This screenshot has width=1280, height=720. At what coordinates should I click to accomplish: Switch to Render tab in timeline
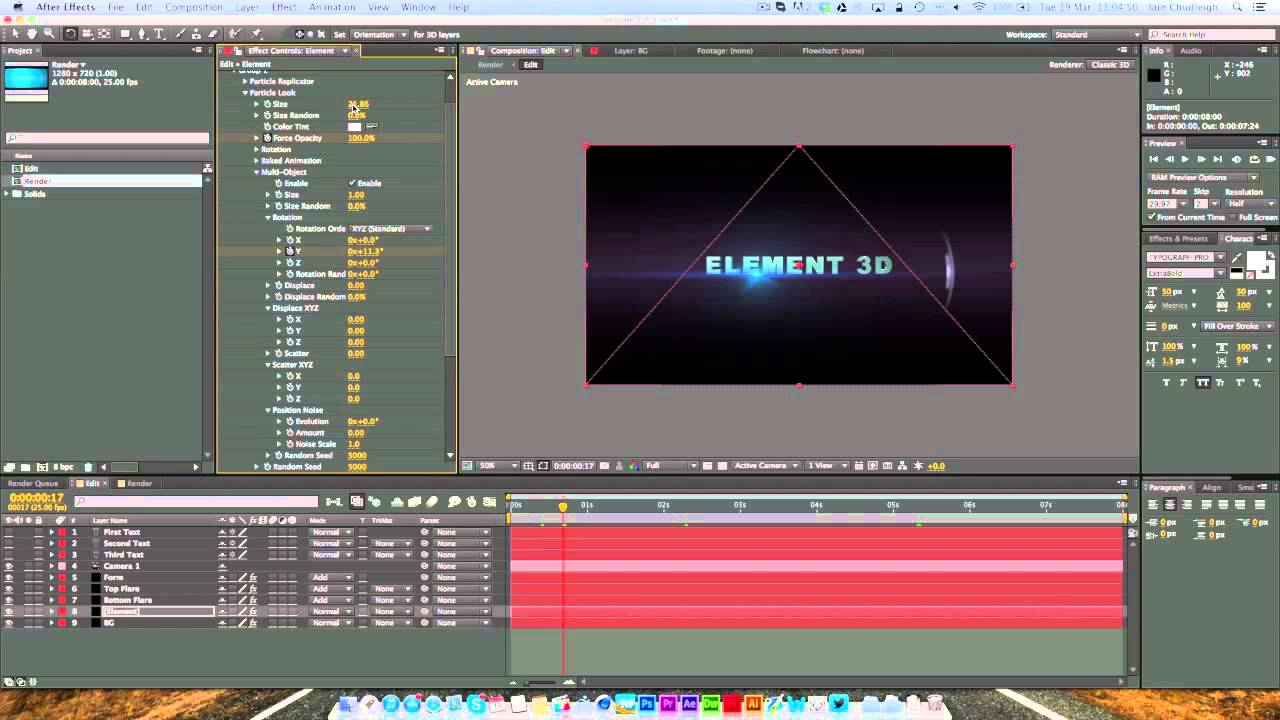[x=139, y=483]
